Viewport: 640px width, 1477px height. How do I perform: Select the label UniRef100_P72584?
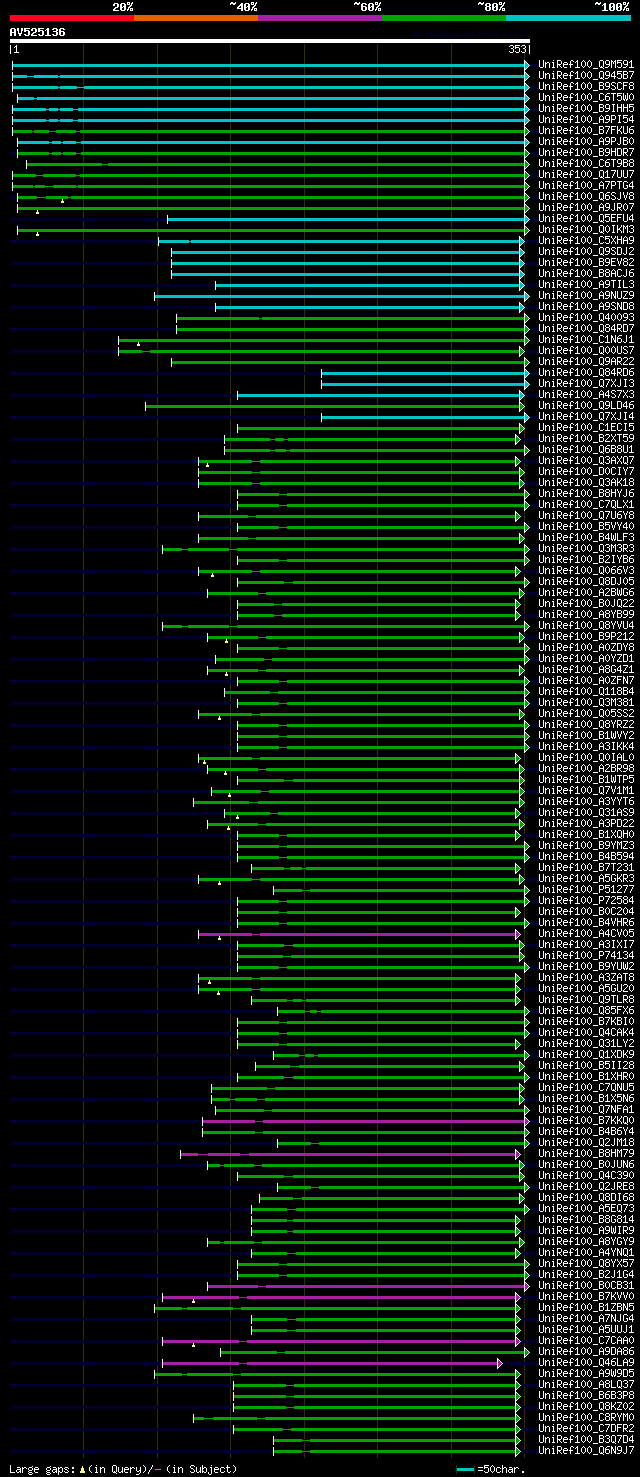(x=586, y=901)
